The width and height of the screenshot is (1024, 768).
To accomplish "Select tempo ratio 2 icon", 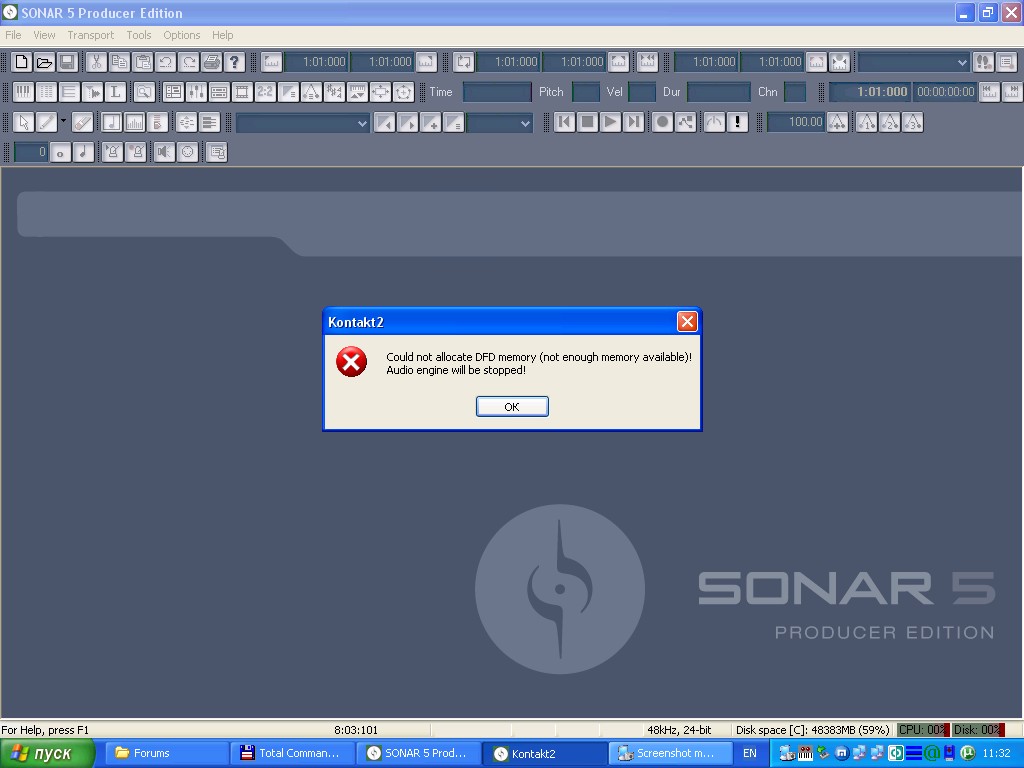I will tap(889, 122).
